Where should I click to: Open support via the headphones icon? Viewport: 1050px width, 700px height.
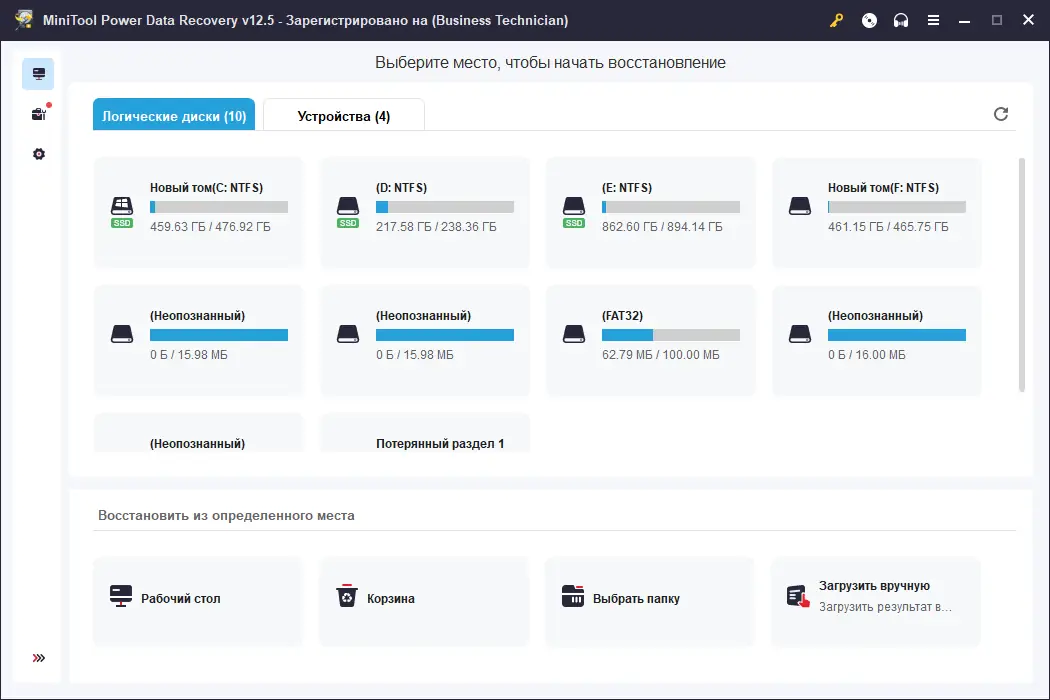coord(901,20)
